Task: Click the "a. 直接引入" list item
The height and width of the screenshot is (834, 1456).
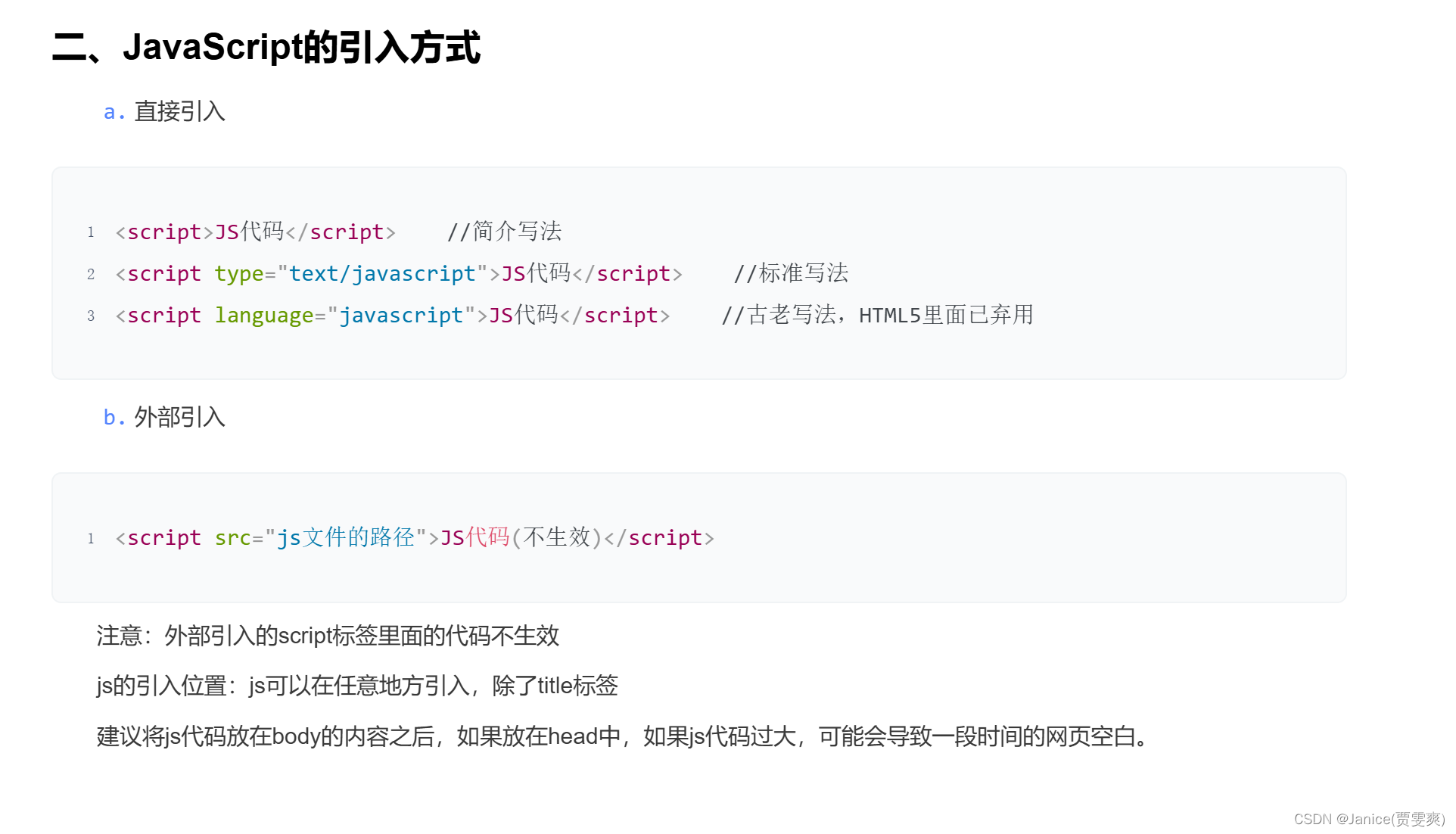Action: (164, 111)
